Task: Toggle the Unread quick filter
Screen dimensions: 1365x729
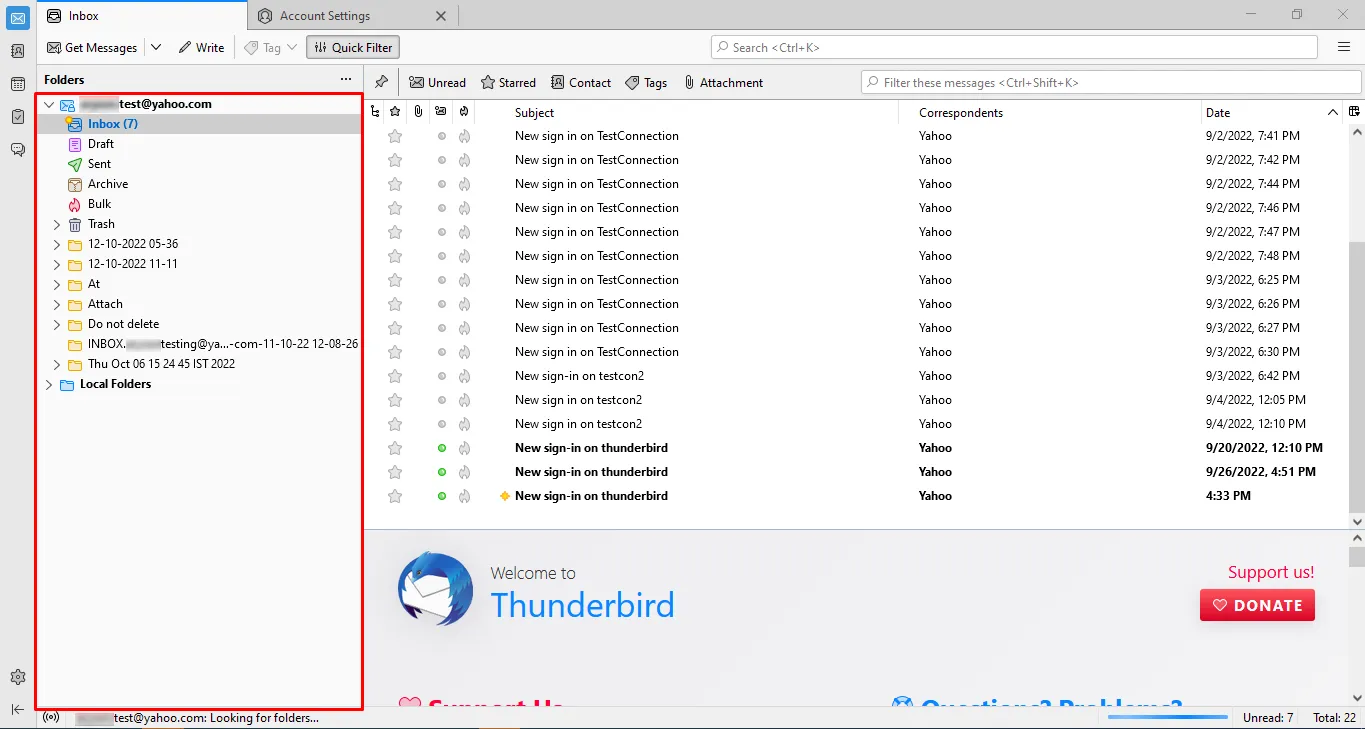Action: 437,83
